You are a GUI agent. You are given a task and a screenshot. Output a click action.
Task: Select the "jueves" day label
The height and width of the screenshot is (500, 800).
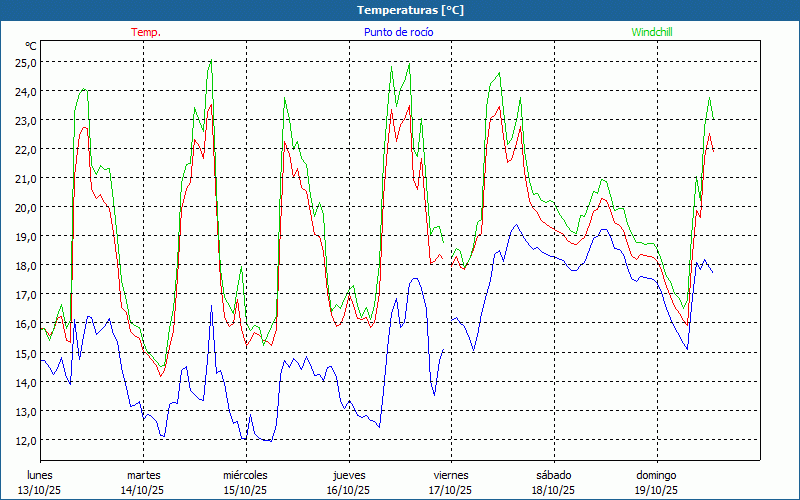(x=348, y=475)
